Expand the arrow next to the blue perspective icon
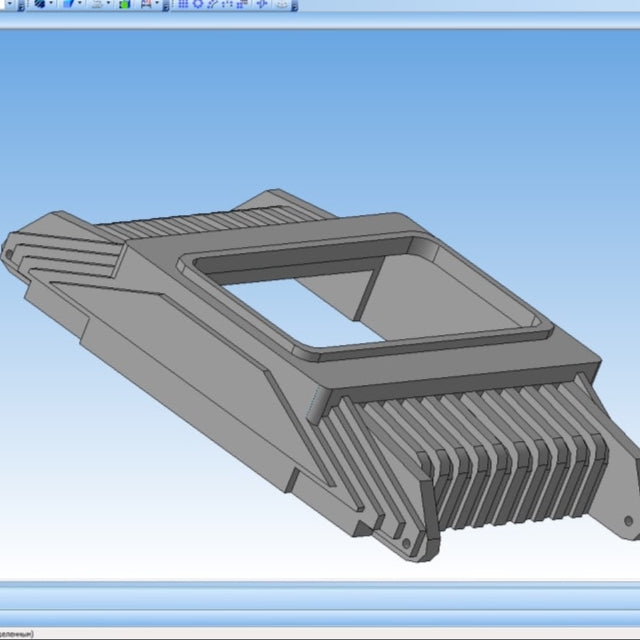 click(79, 4)
